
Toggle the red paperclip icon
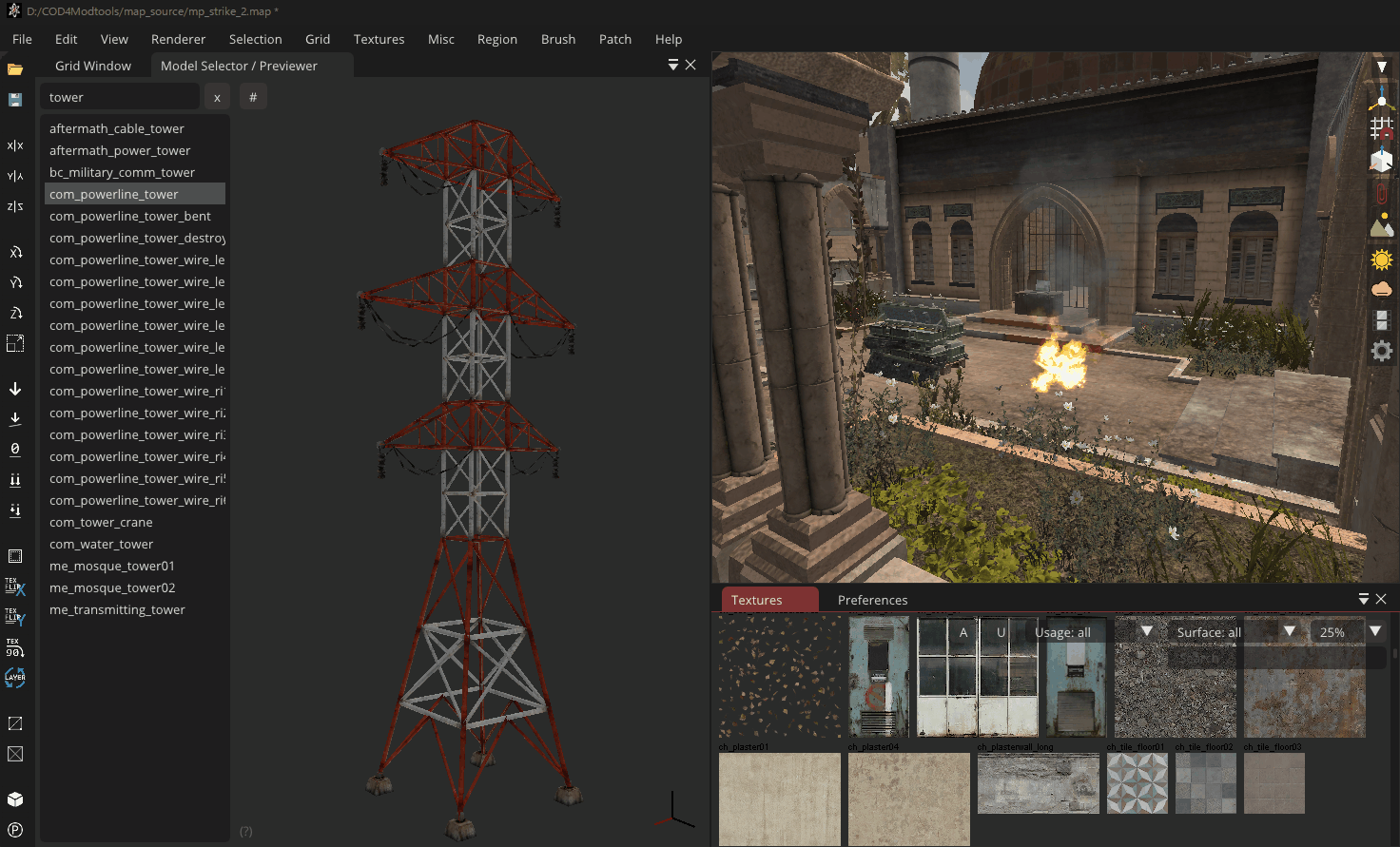tap(1382, 193)
